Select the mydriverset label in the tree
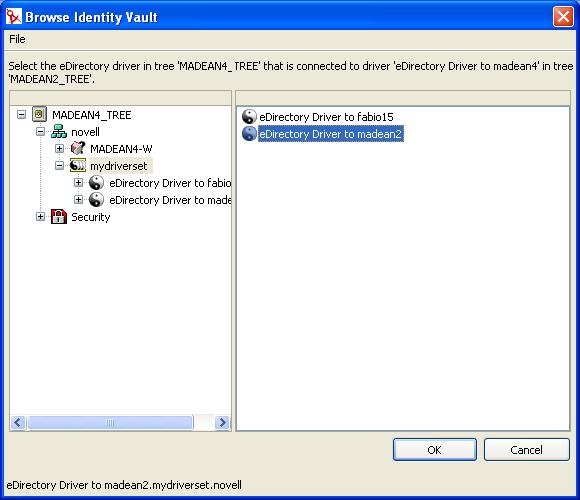The width and height of the screenshot is (580, 500). (x=119, y=166)
